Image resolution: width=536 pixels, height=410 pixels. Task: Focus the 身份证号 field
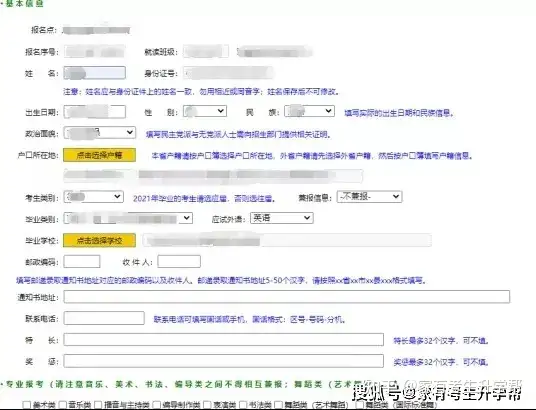coord(228,73)
